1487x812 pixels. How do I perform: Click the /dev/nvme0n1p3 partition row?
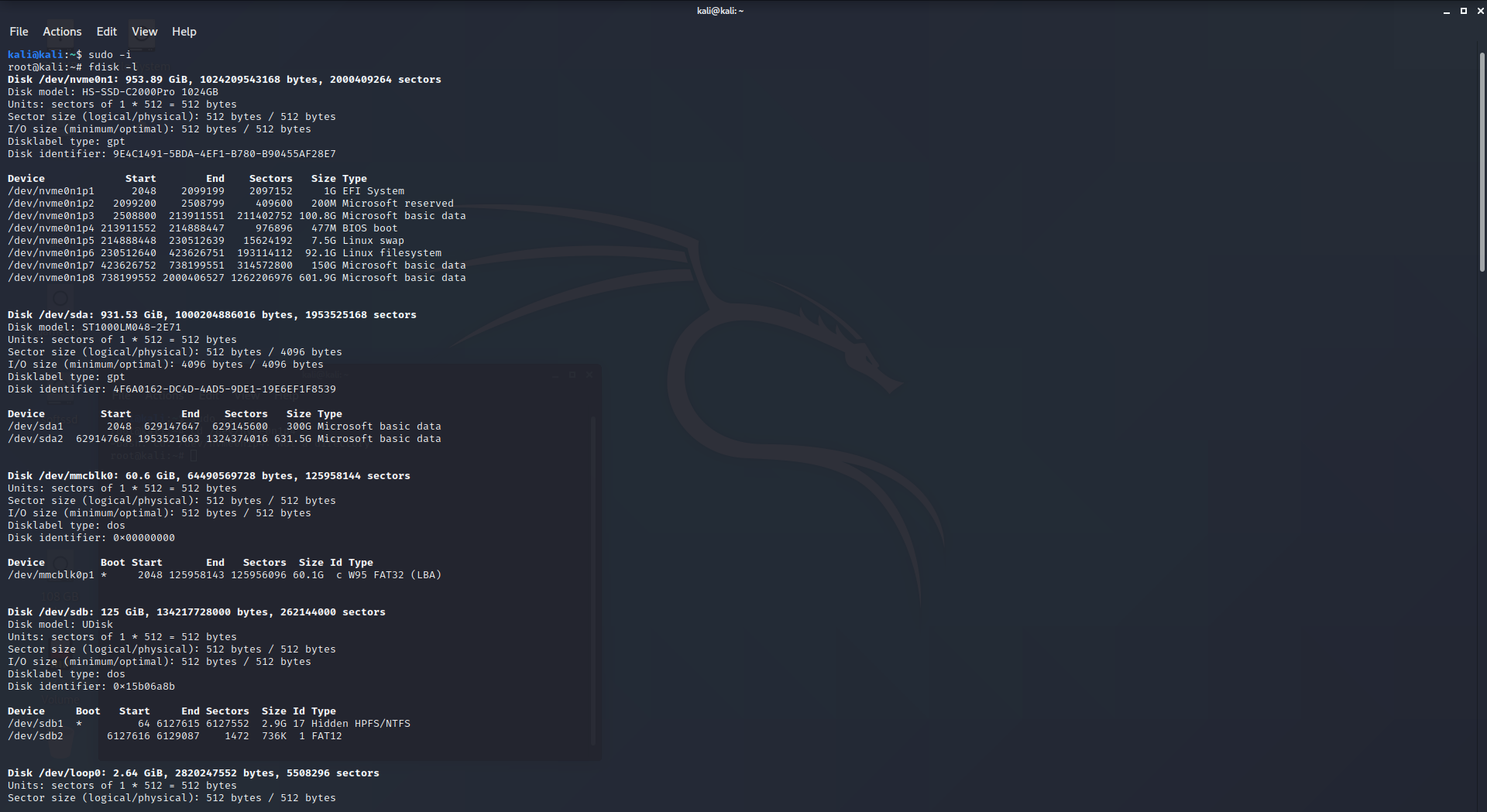coord(237,216)
